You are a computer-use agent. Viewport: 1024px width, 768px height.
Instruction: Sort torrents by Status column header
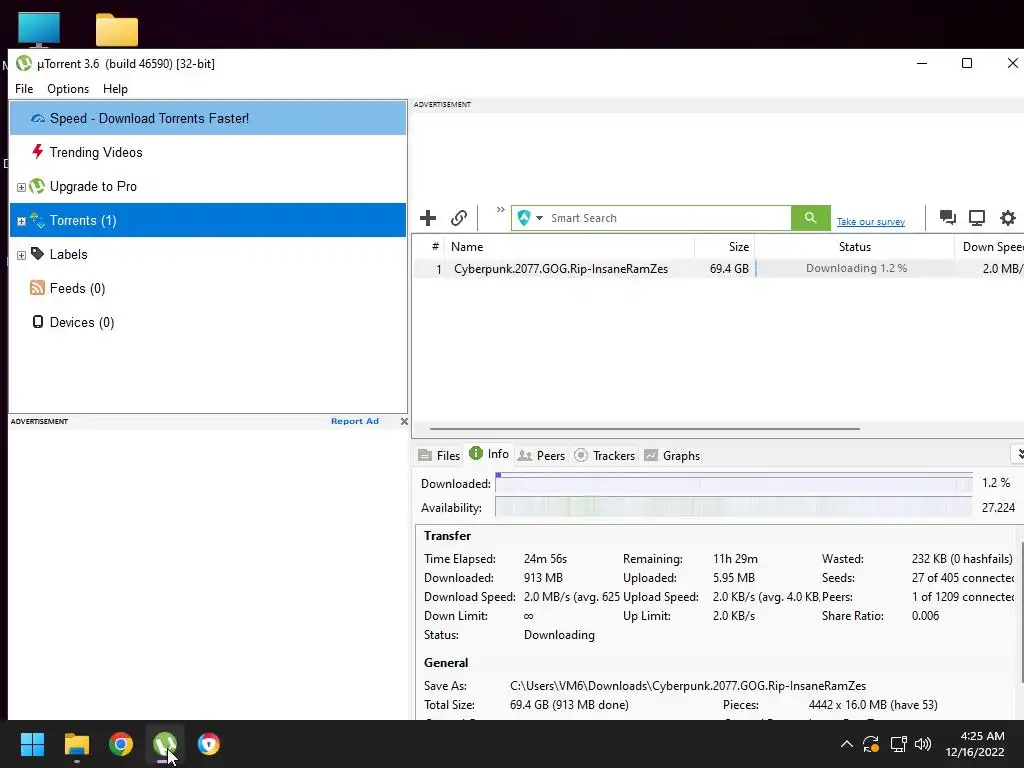click(x=854, y=247)
